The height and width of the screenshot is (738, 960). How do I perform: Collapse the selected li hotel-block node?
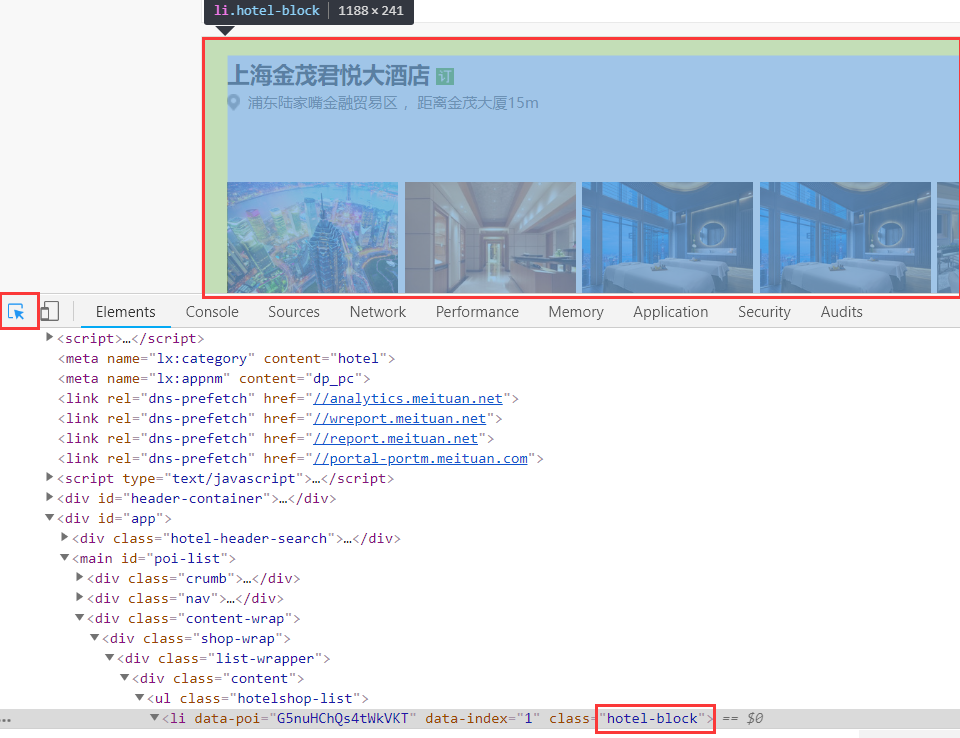(x=154, y=718)
